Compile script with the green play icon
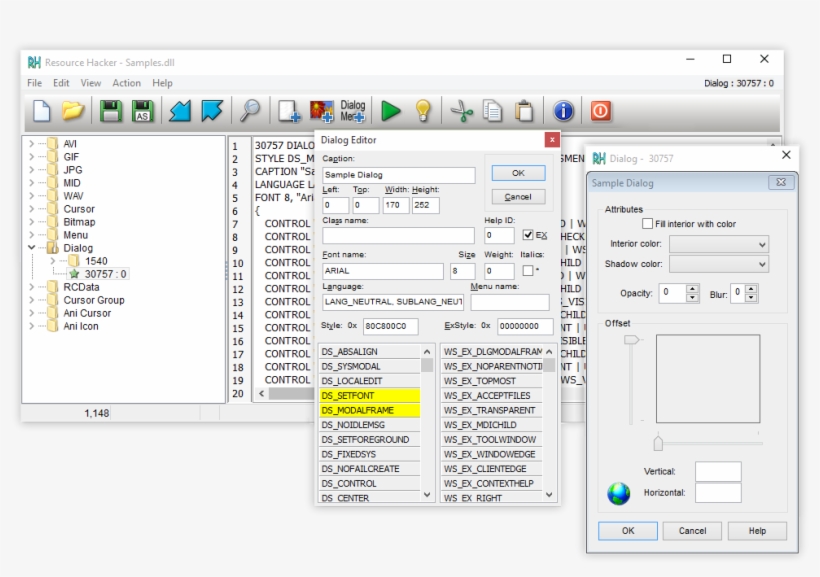Viewport: 820px width, 577px height. [391, 111]
